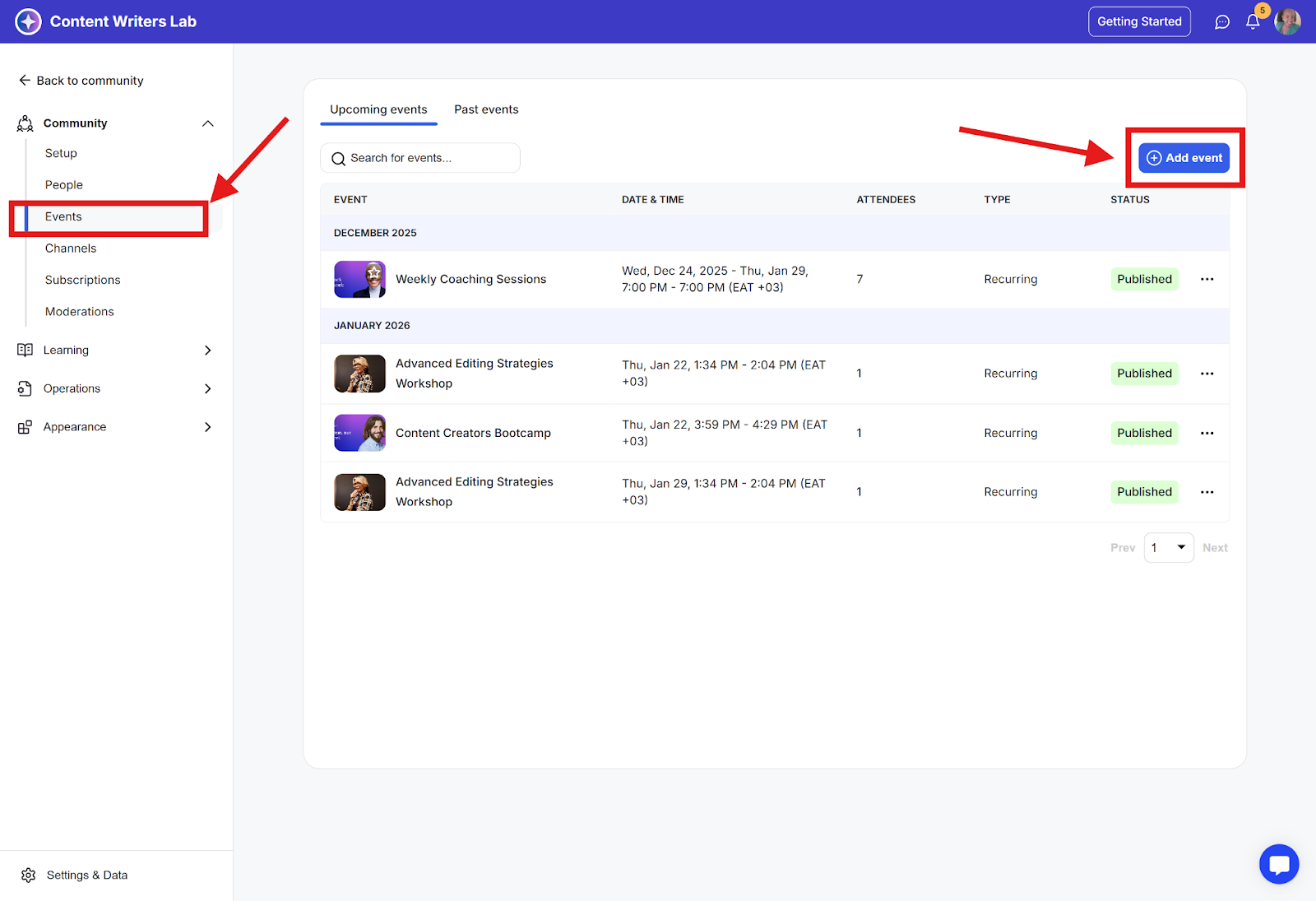Click the Getting Started button
The height and width of the screenshot is (901, 1316).
[1138, 21]
